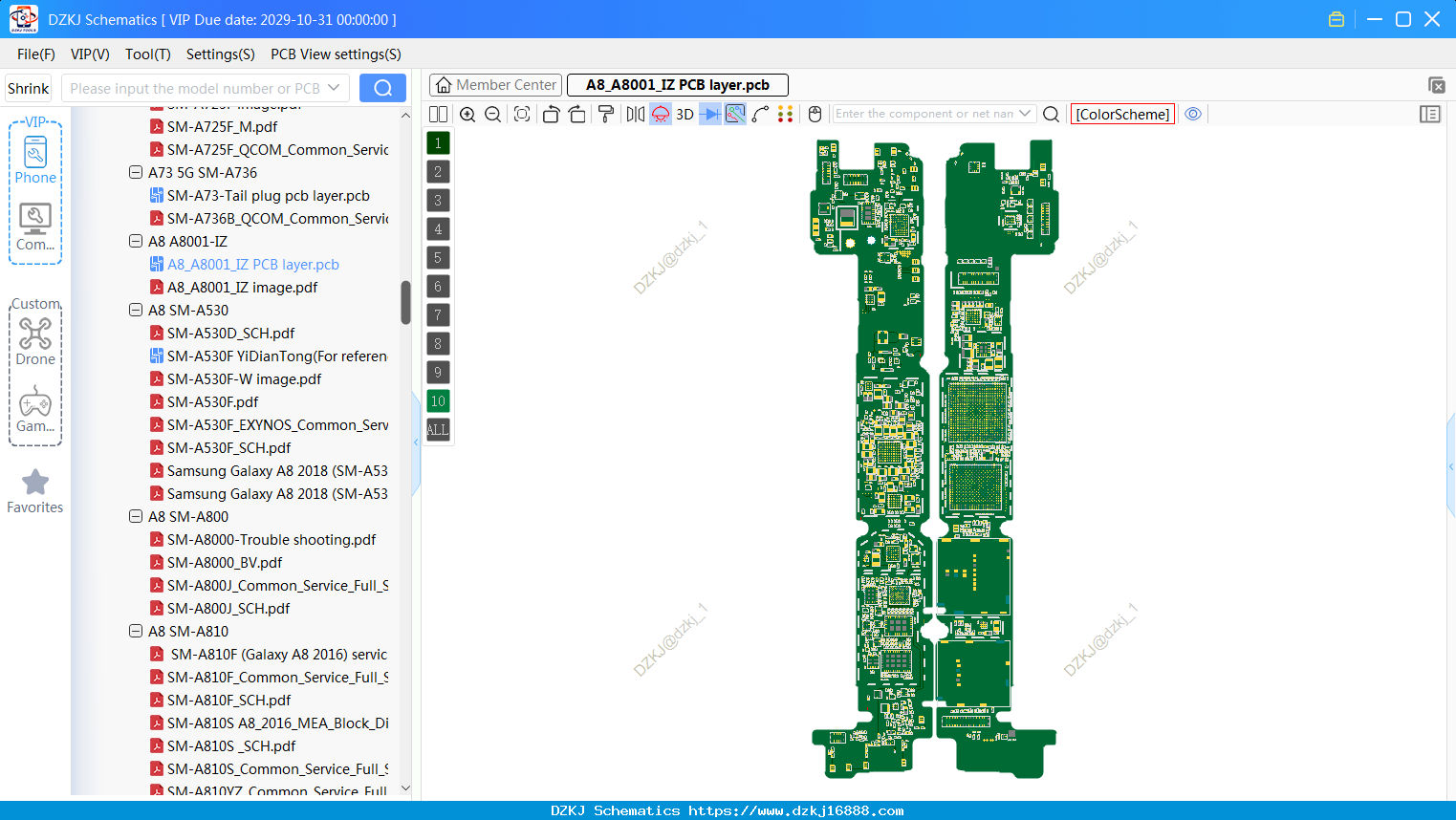This screenshot has width=1456, height=820.
Task: Switch to 3D view
Action: (x=685, y=114)
